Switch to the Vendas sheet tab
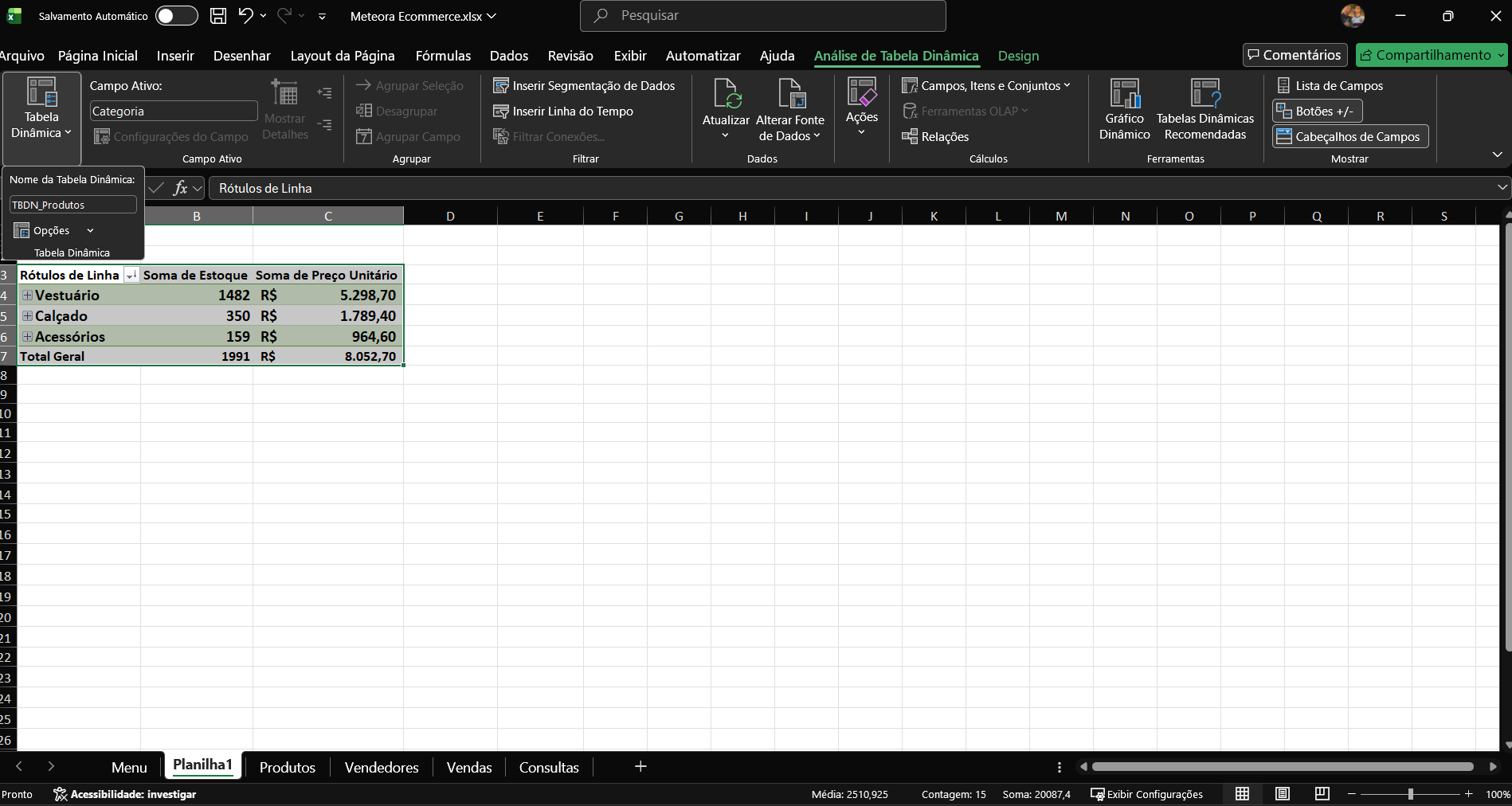1512x806 pixels. pyautogui.click(x=468, y=768)
